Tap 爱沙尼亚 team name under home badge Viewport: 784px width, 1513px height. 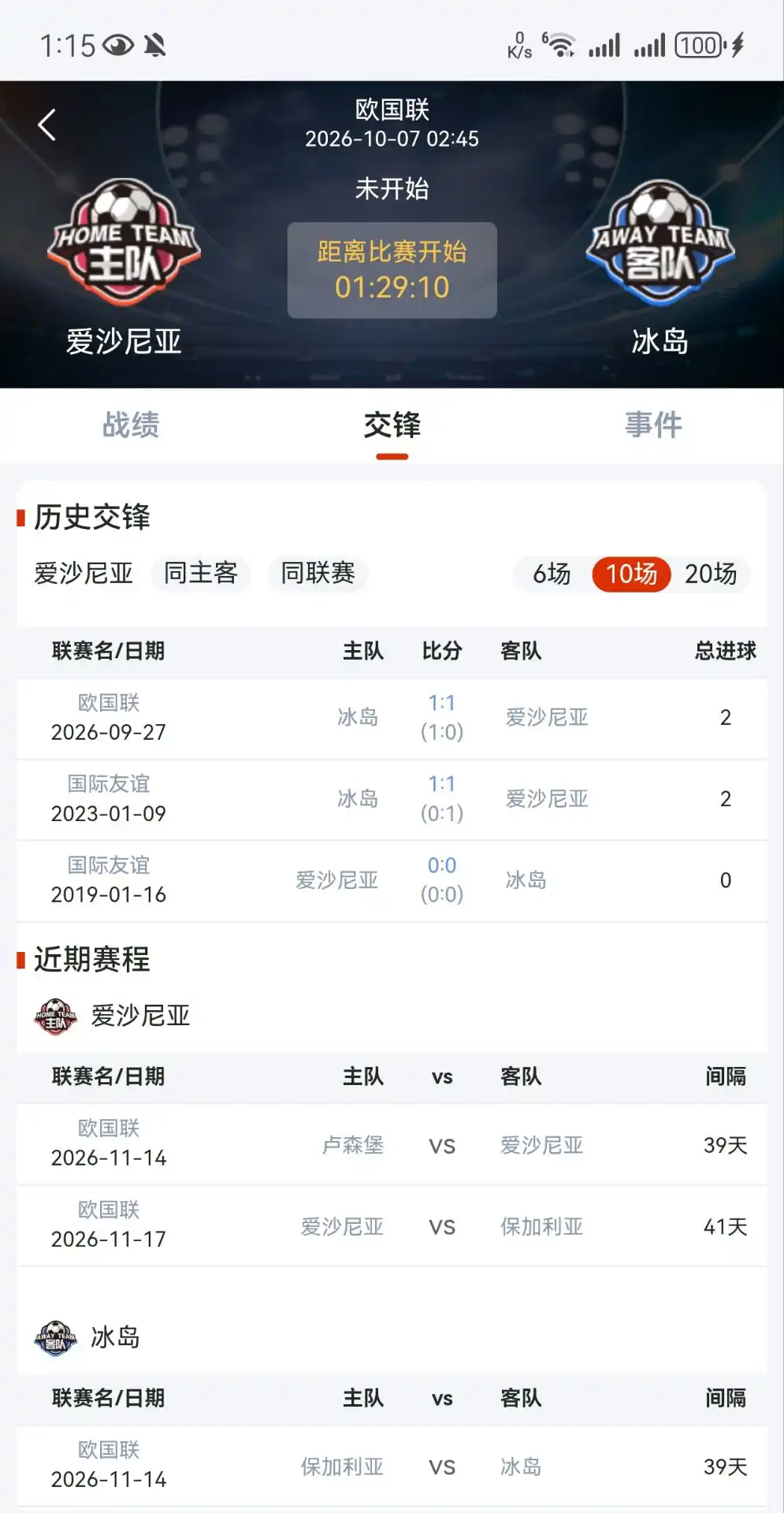point(124,342)
